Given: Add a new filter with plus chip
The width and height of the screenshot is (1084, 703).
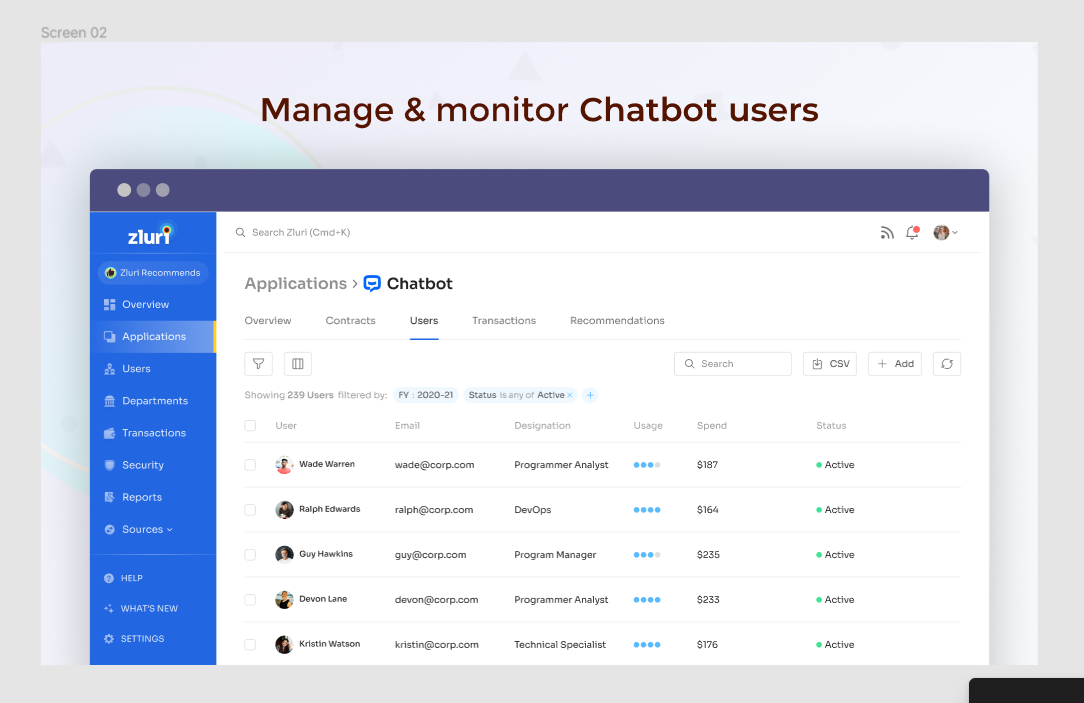Looking at the screenshot, I should [x=590, y=395].
